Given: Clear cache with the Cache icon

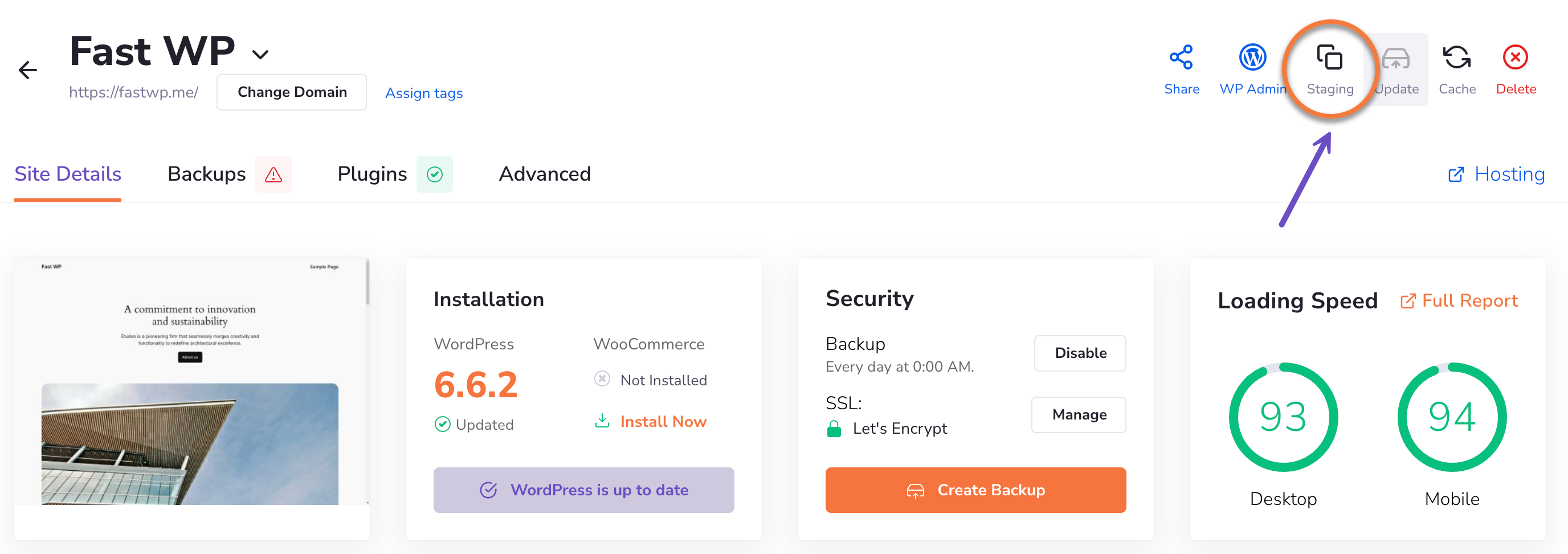Looking at the screenshot, I should [1456, 58].
